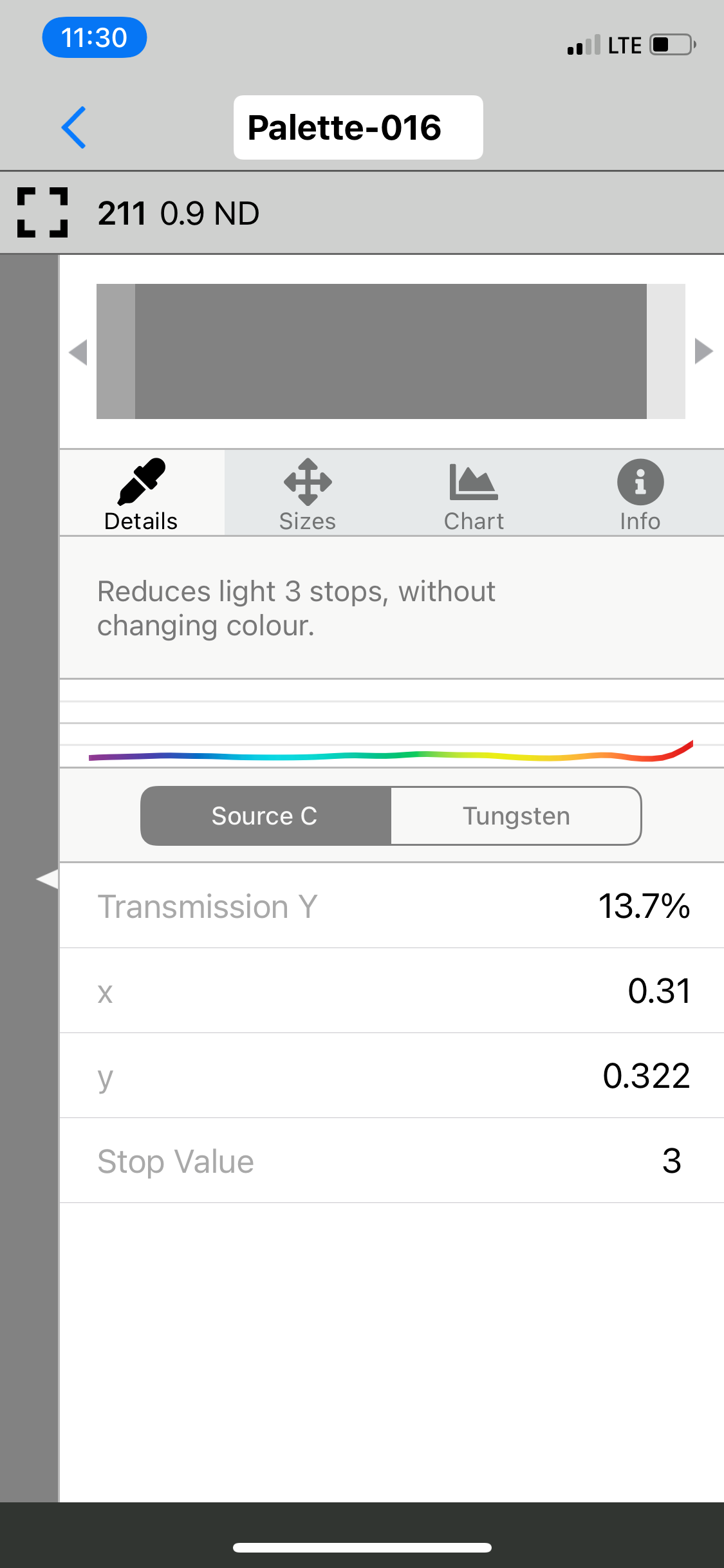
Task: Switch to the Chart tab label
Action: pos(474,521)
